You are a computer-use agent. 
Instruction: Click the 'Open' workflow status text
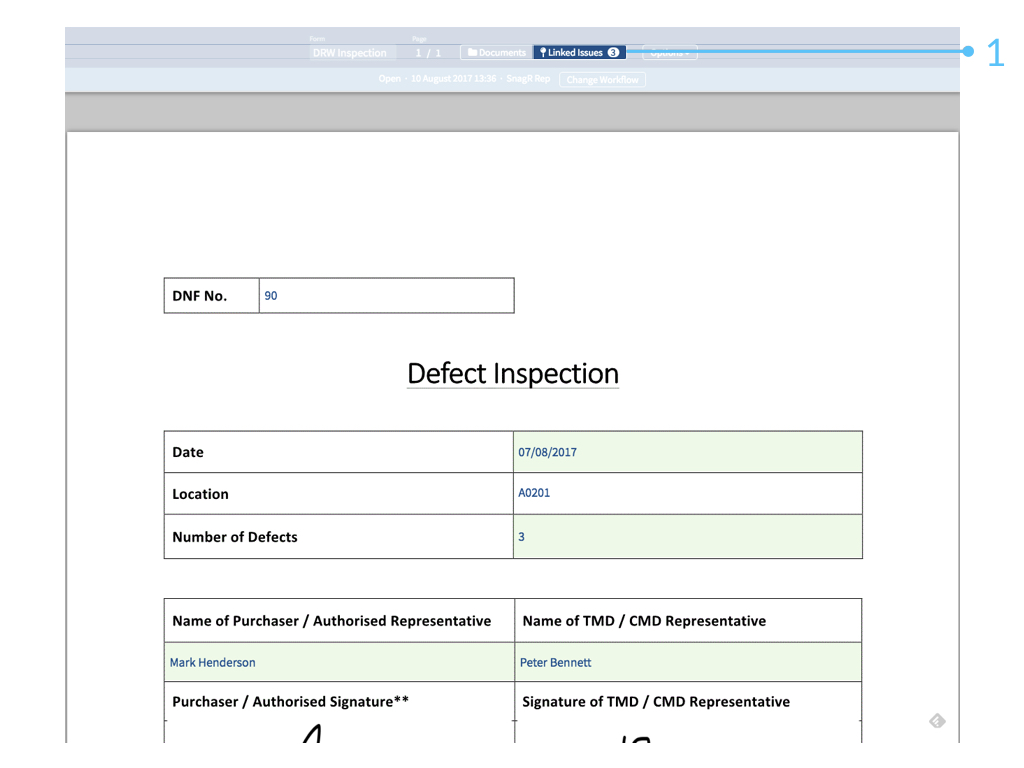390,78
